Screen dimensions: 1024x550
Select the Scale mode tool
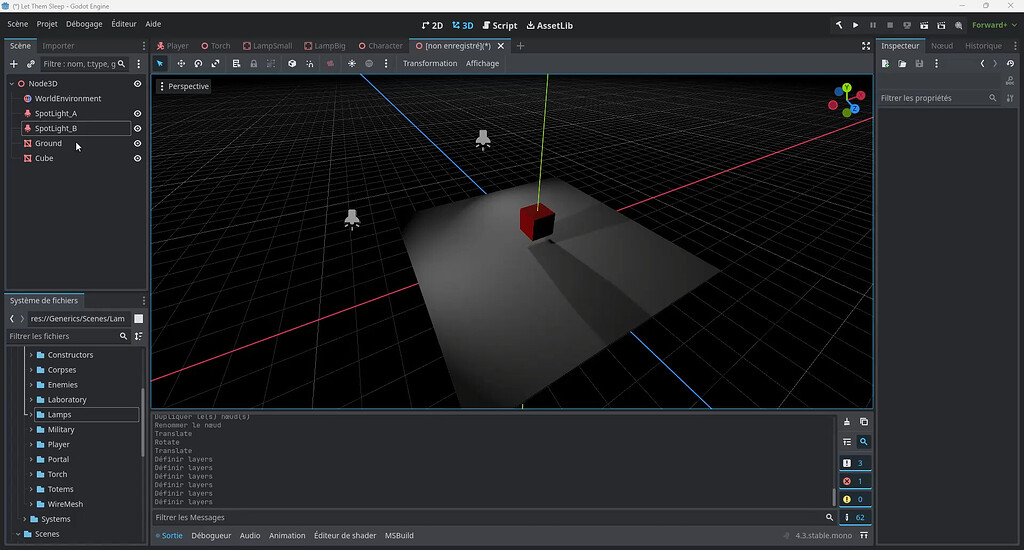tap(216, 63)
